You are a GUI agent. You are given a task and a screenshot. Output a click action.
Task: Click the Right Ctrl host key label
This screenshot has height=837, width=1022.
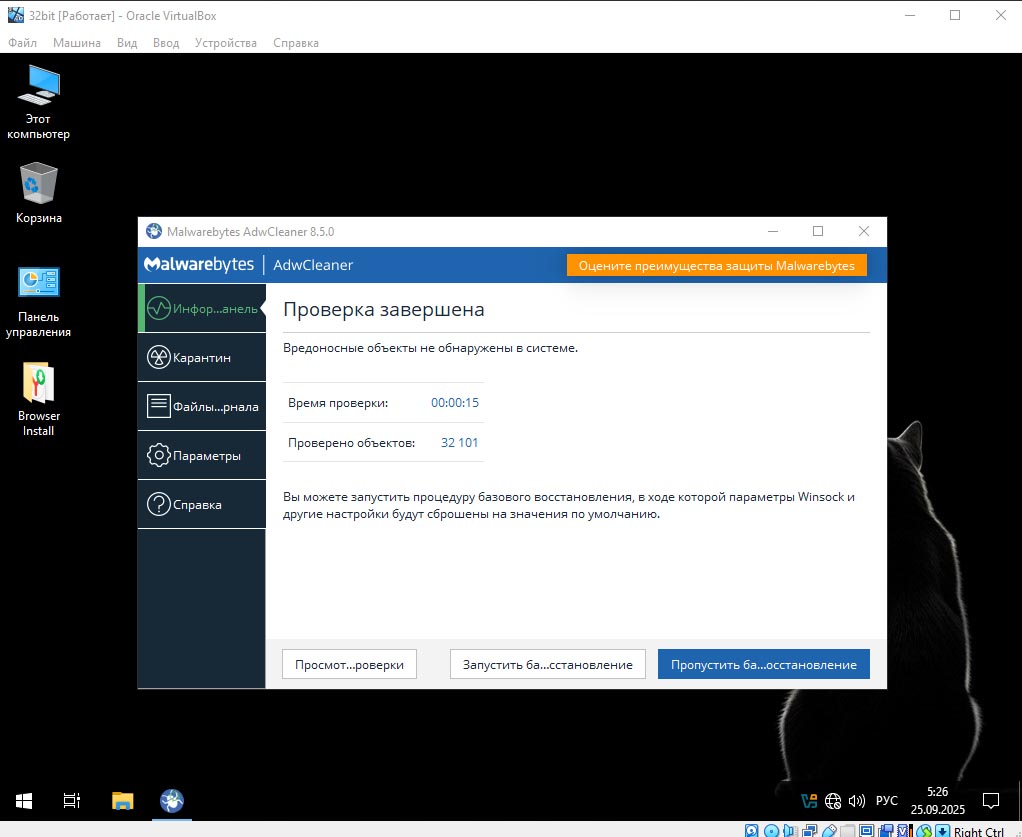pyautogui.click(x=978, y=831)
